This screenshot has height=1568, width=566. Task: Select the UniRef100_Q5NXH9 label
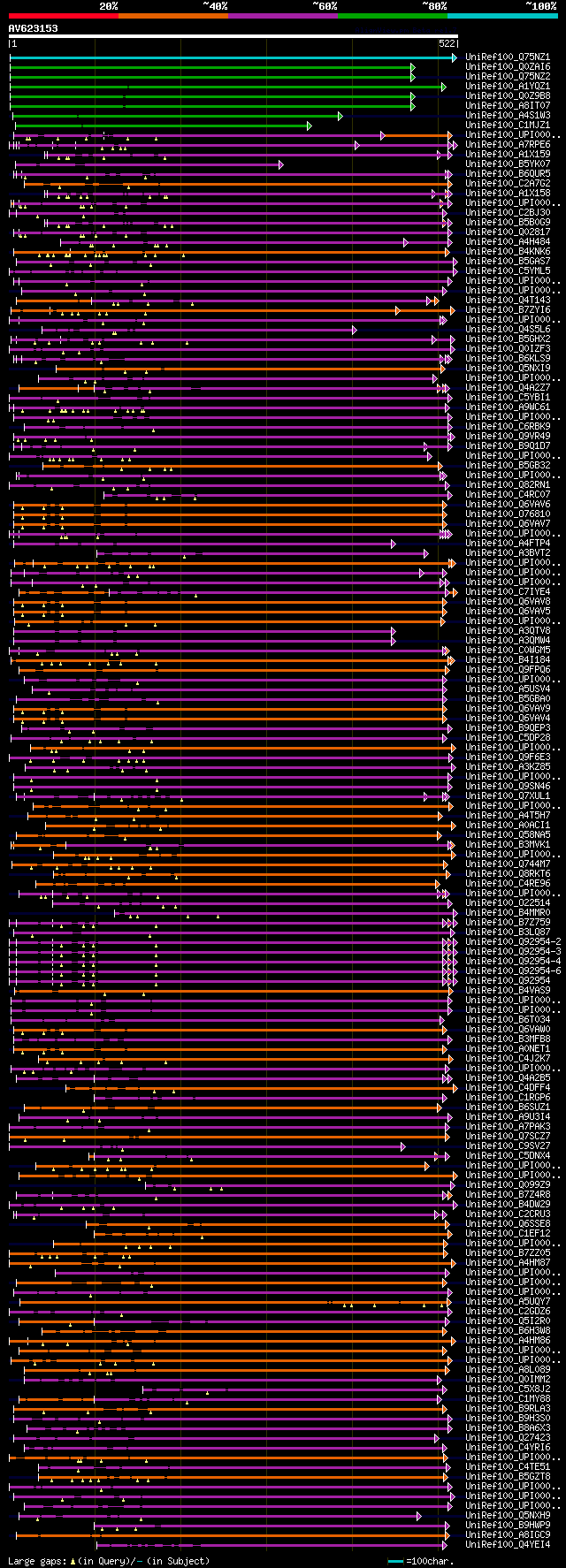coord(508,1516)
